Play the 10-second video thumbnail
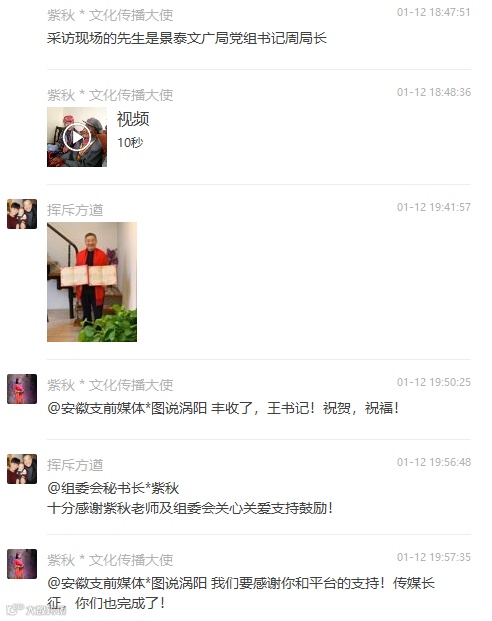The width and height of the screenshot is (492, 621). click(77, 137)
